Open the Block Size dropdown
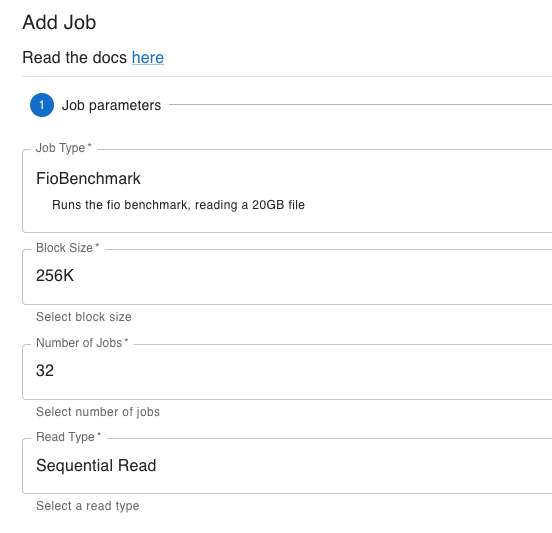 coord(287,277)
